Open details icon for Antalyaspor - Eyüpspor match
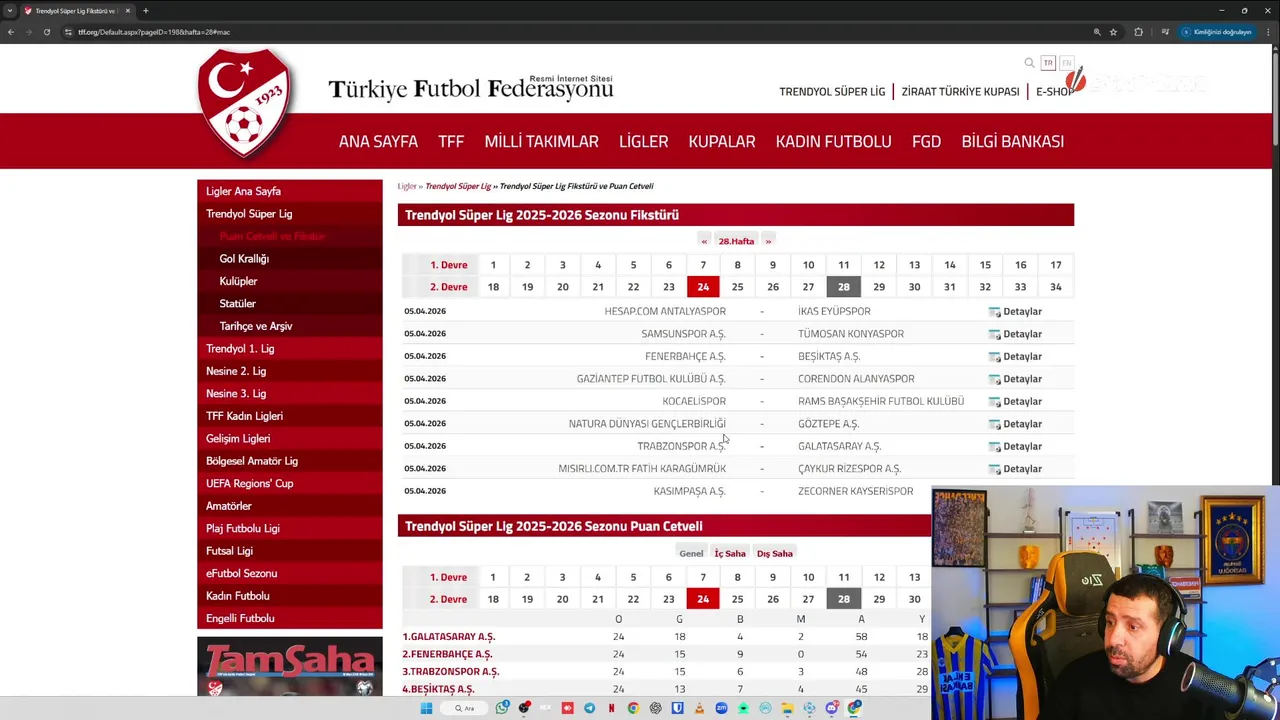 pos(994,312)
